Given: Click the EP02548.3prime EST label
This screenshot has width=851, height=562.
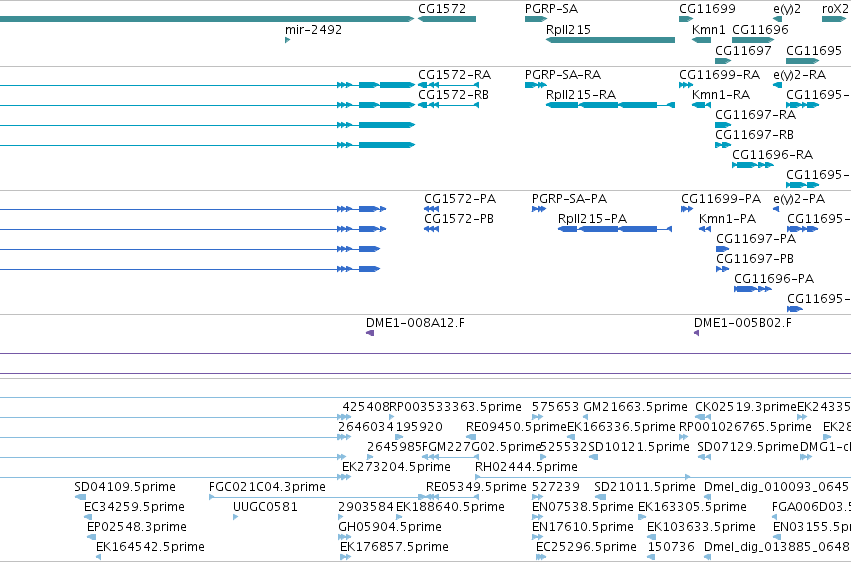Looking at the screenshot, I should coord(137,527).
